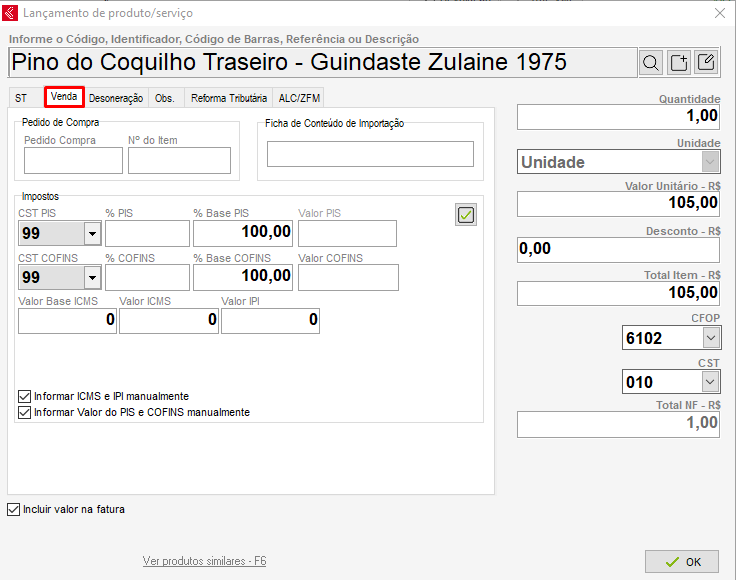Open the Unidade dropdown arrow
The width and height of the screenshot is (736, 580).
pyautogui.click(x=710, y=162)
